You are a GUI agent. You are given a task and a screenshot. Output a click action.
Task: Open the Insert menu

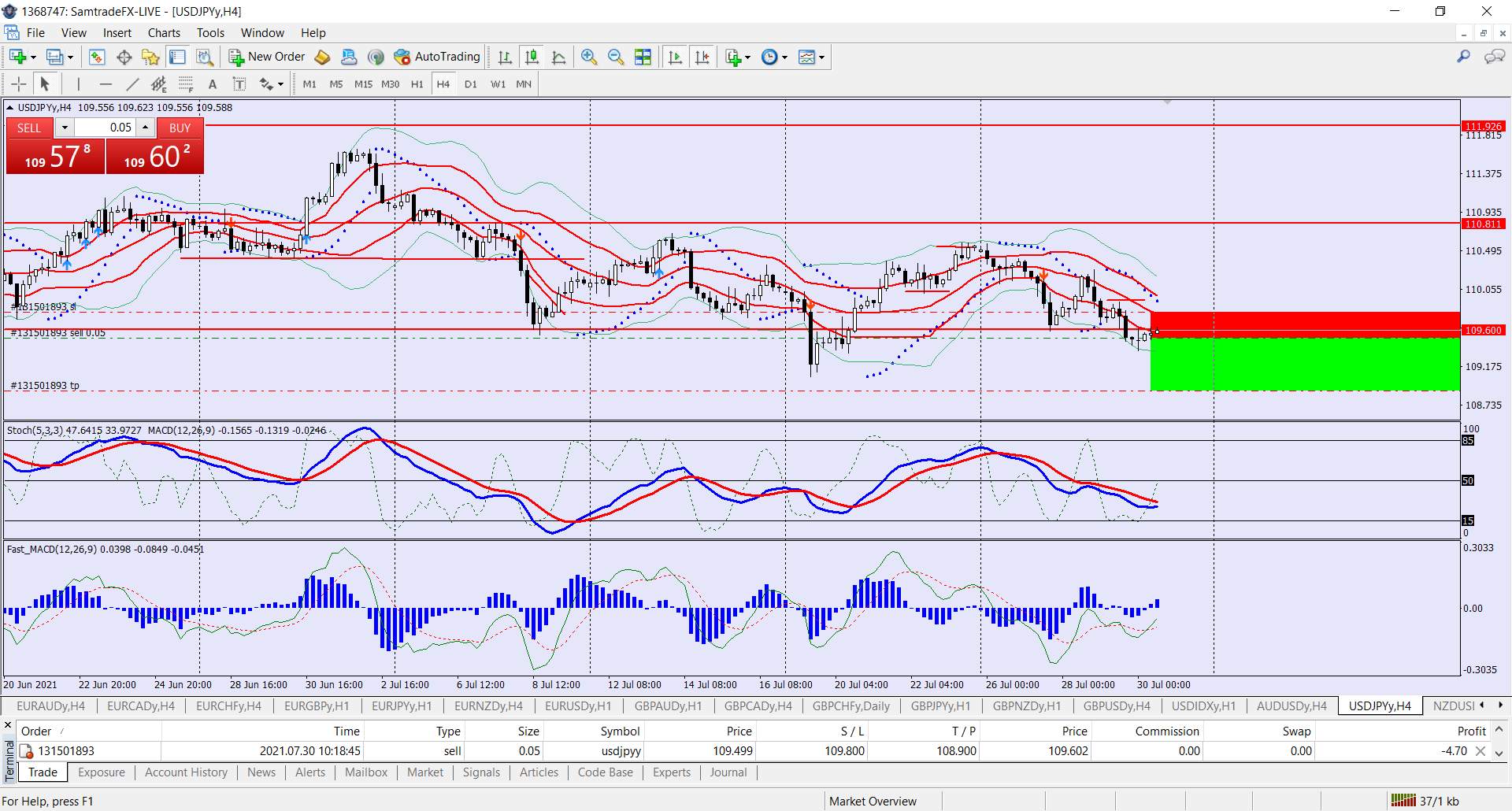(x=117, y=32)
